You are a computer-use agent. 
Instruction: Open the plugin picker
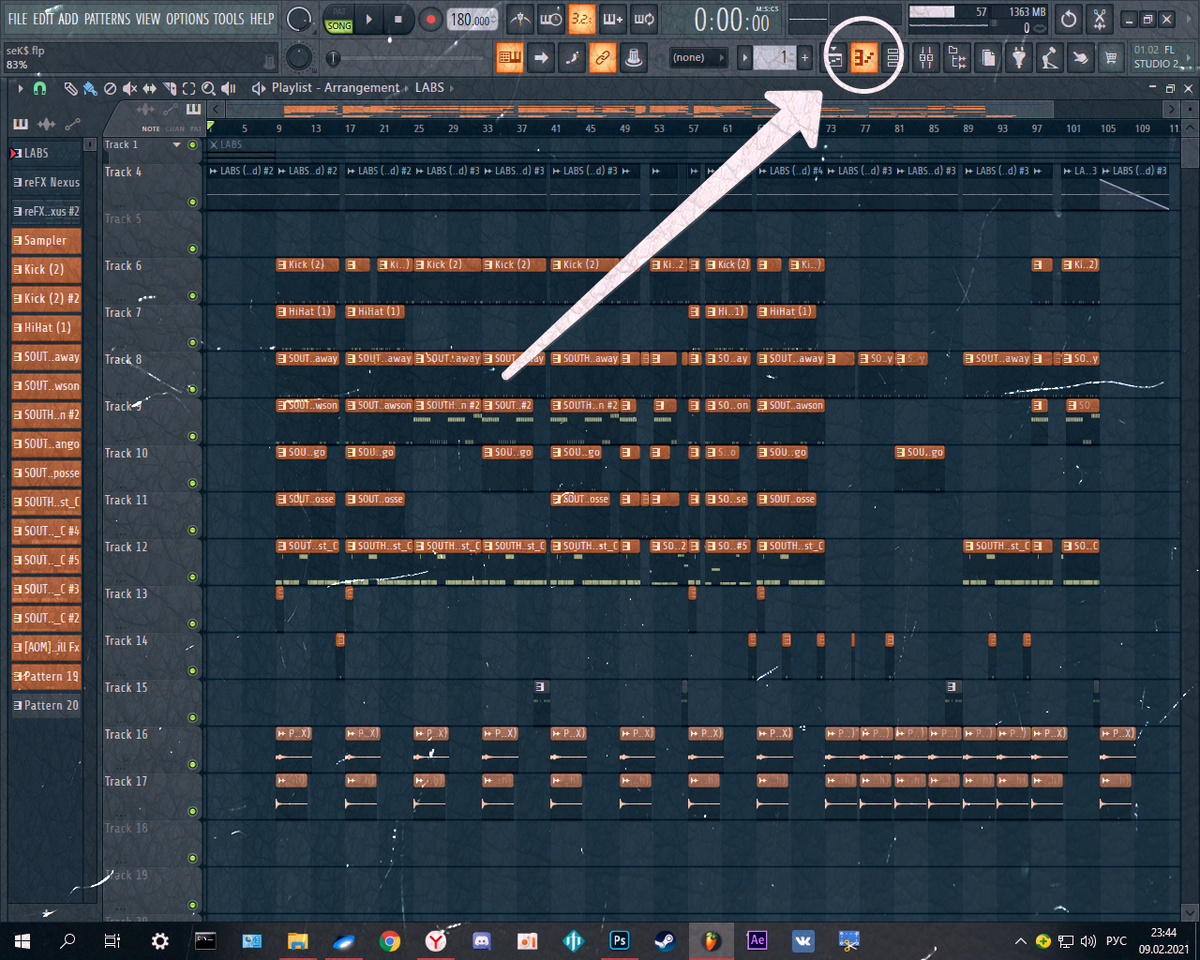[x=1019, y=59]
